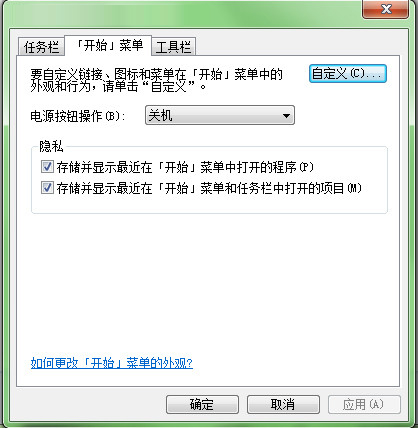Click the text 存储并显示最近在「开始」菜单和任务栏中打开的项目(M)
Image resolution: width=418 pixels, height=428 pixels.
(x=209, y=188)
